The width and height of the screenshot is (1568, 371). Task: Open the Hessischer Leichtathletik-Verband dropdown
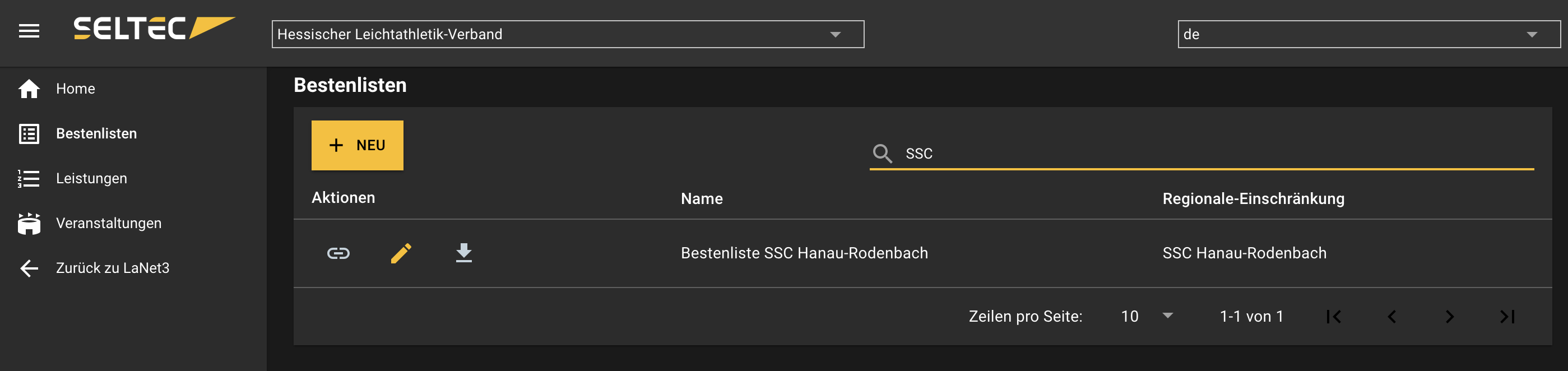(x=568, y=34)
